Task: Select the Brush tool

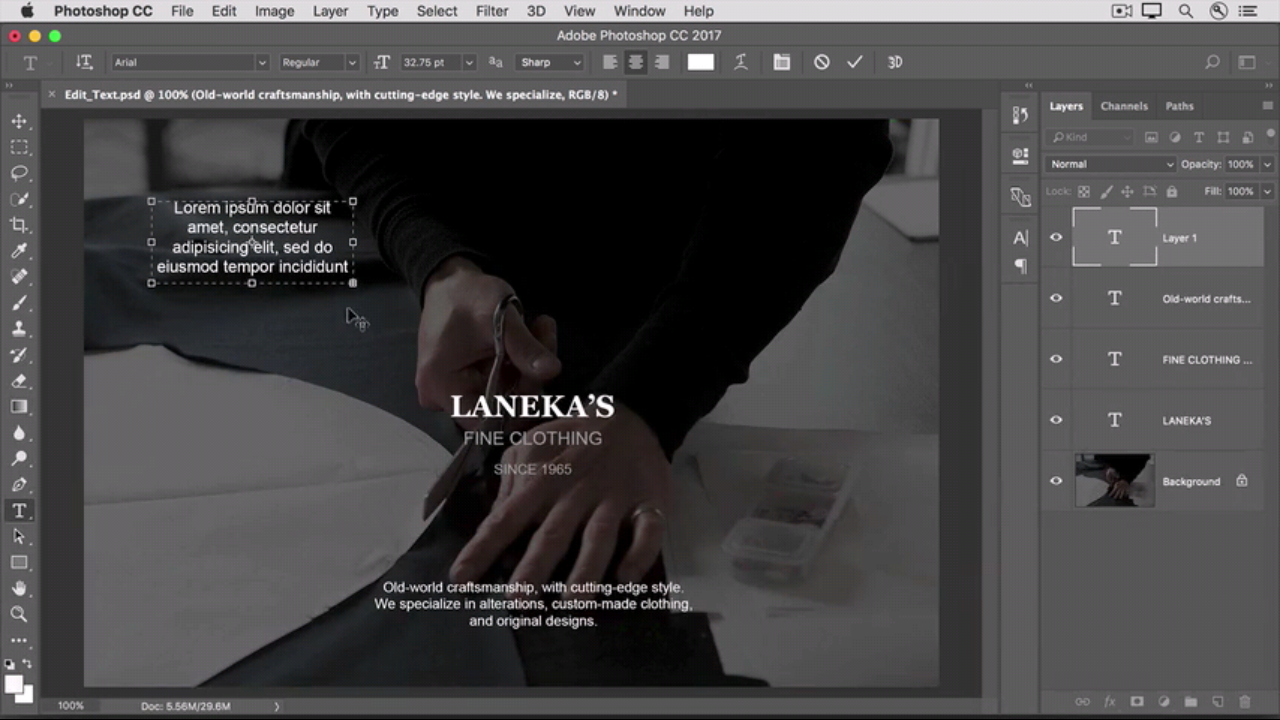Action: pos(19,303)
